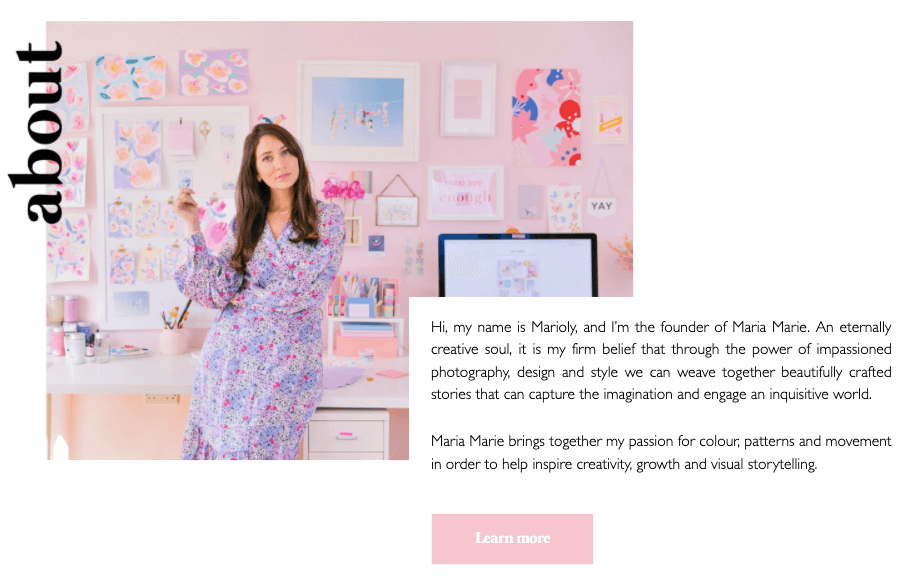Select the small hanging frame with triangle string

tap(397, 201)
